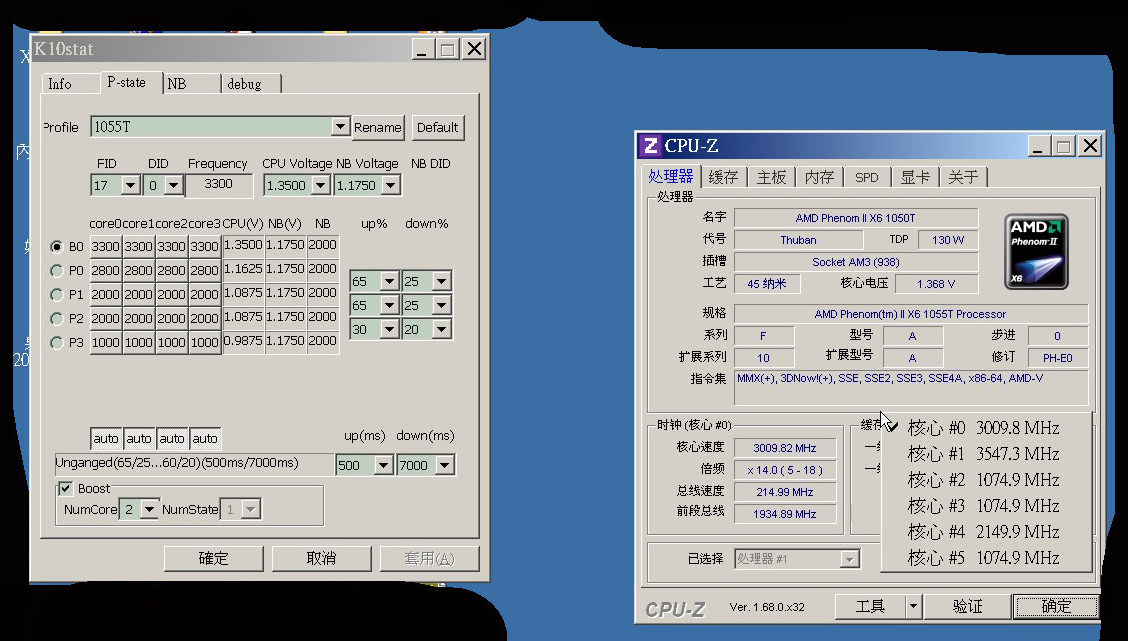Screen dimensions: 1128x641
Task: Open the up(ms) 500 dropdown
Action: [x=383, y=465]
